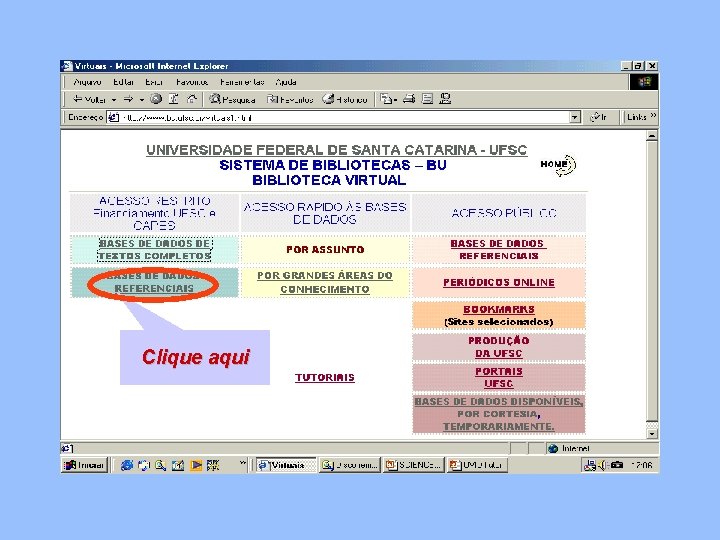Click the Print toolbar icon
Image resolution: width=720 pixels, height=540 pixels.
point(409,99)
